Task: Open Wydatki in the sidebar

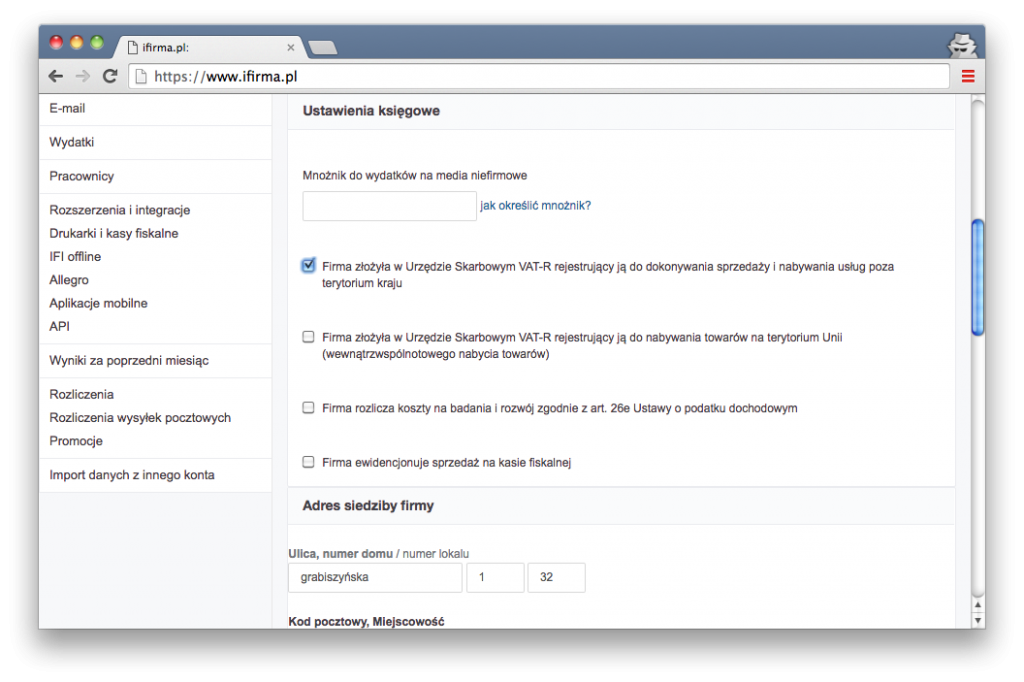Action: pyautogui.click(x=72, y=142)
